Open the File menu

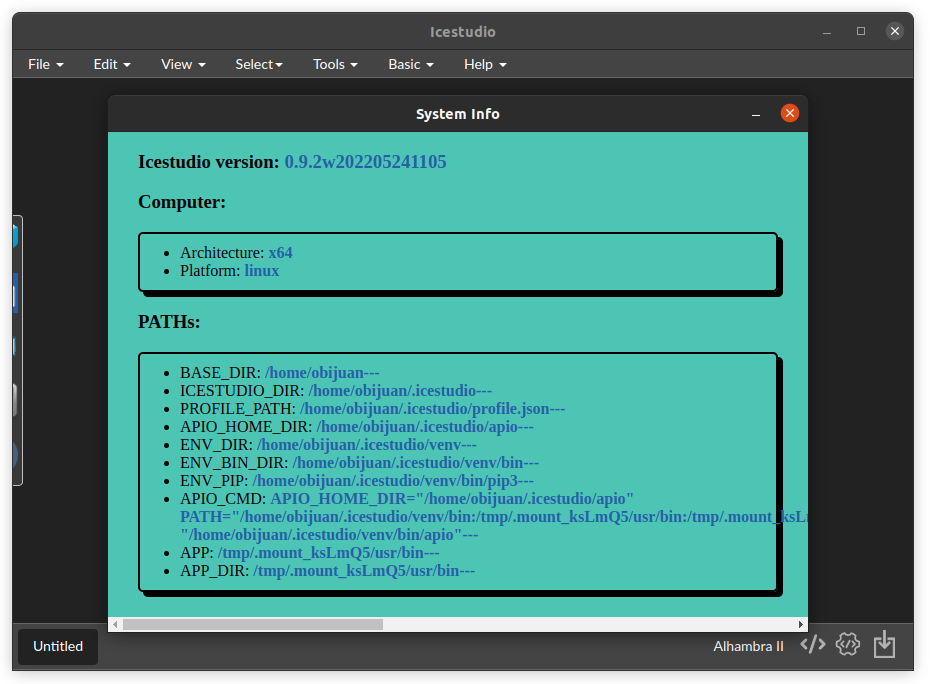tap(44, 64)
